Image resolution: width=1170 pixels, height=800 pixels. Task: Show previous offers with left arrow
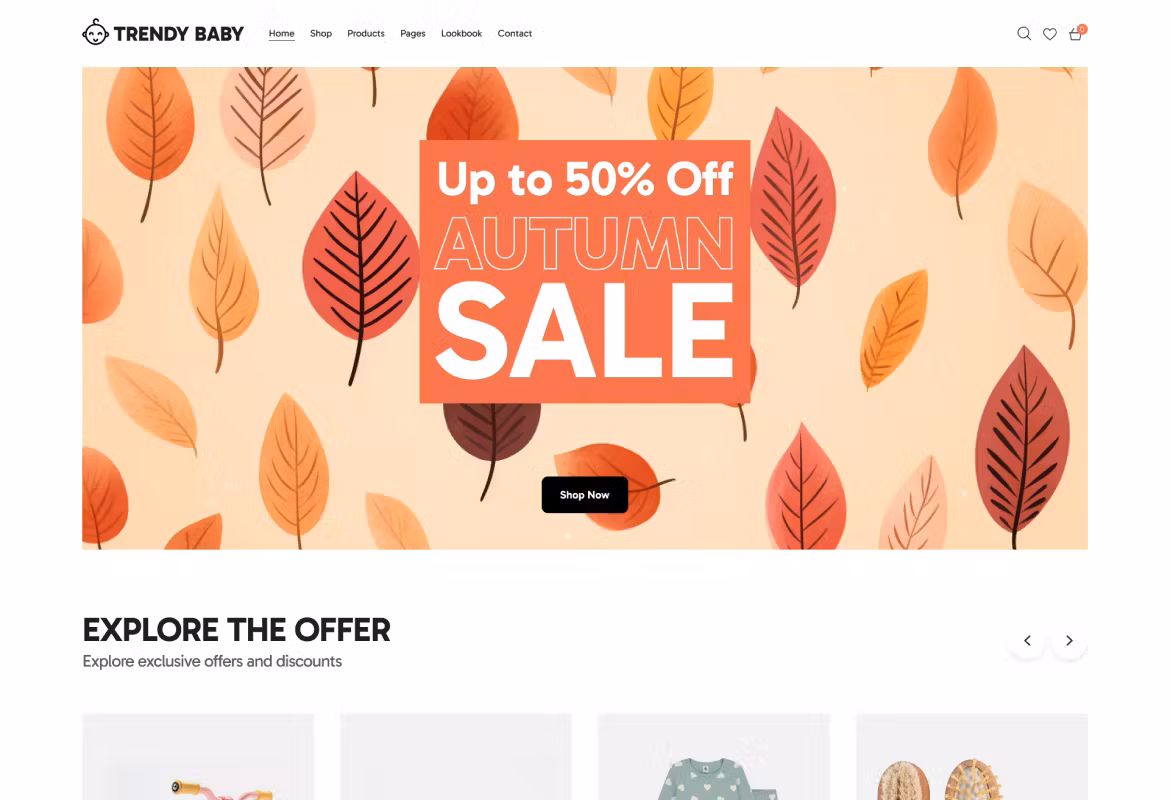(1027, 640)
